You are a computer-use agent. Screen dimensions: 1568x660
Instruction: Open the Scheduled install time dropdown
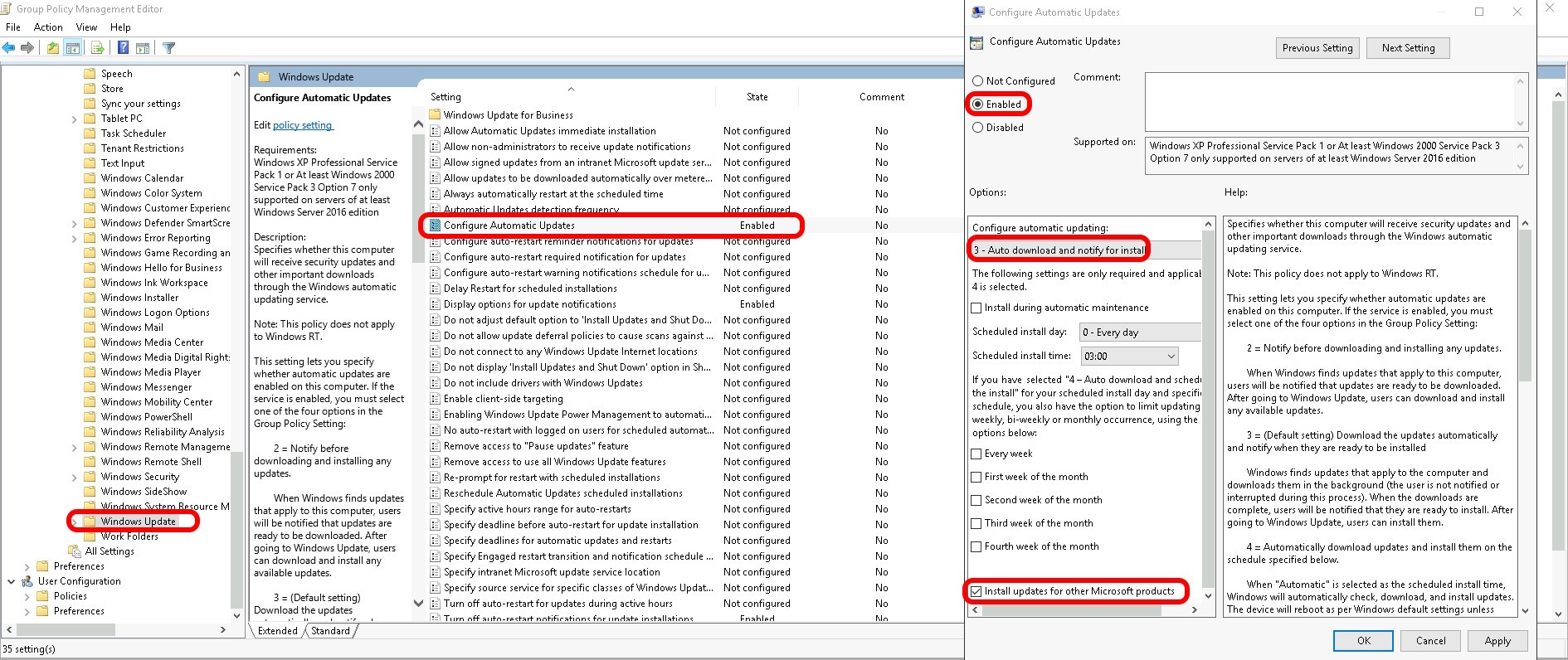(x=1129, y=357)
